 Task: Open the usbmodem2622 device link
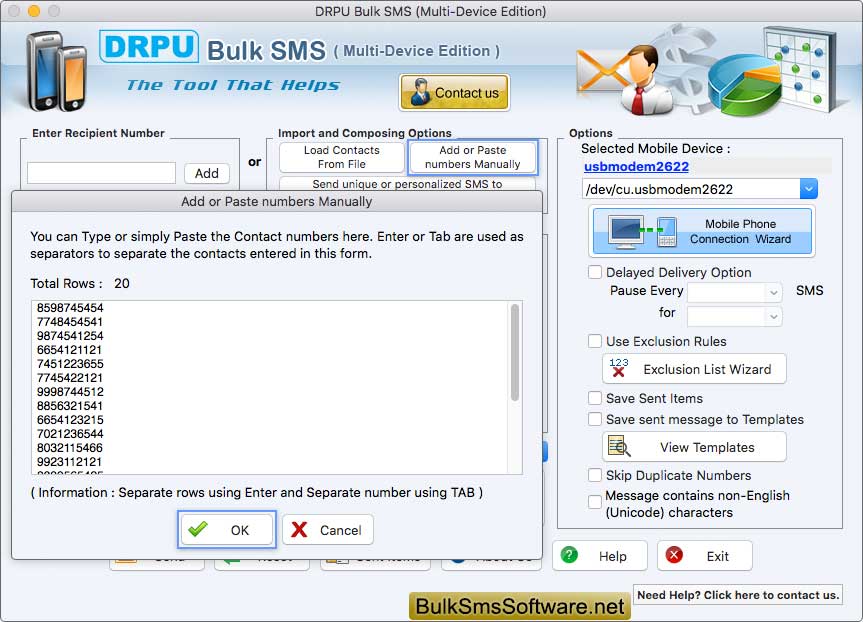(636, 166)
